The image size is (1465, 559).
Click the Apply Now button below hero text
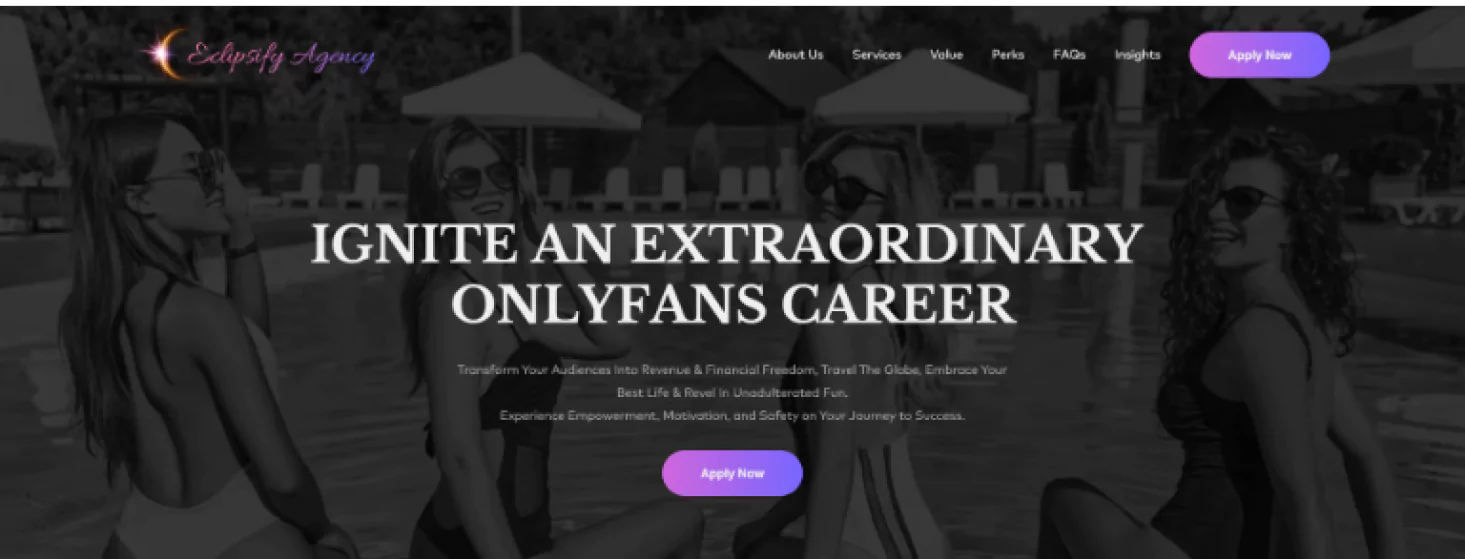point(732,473)
